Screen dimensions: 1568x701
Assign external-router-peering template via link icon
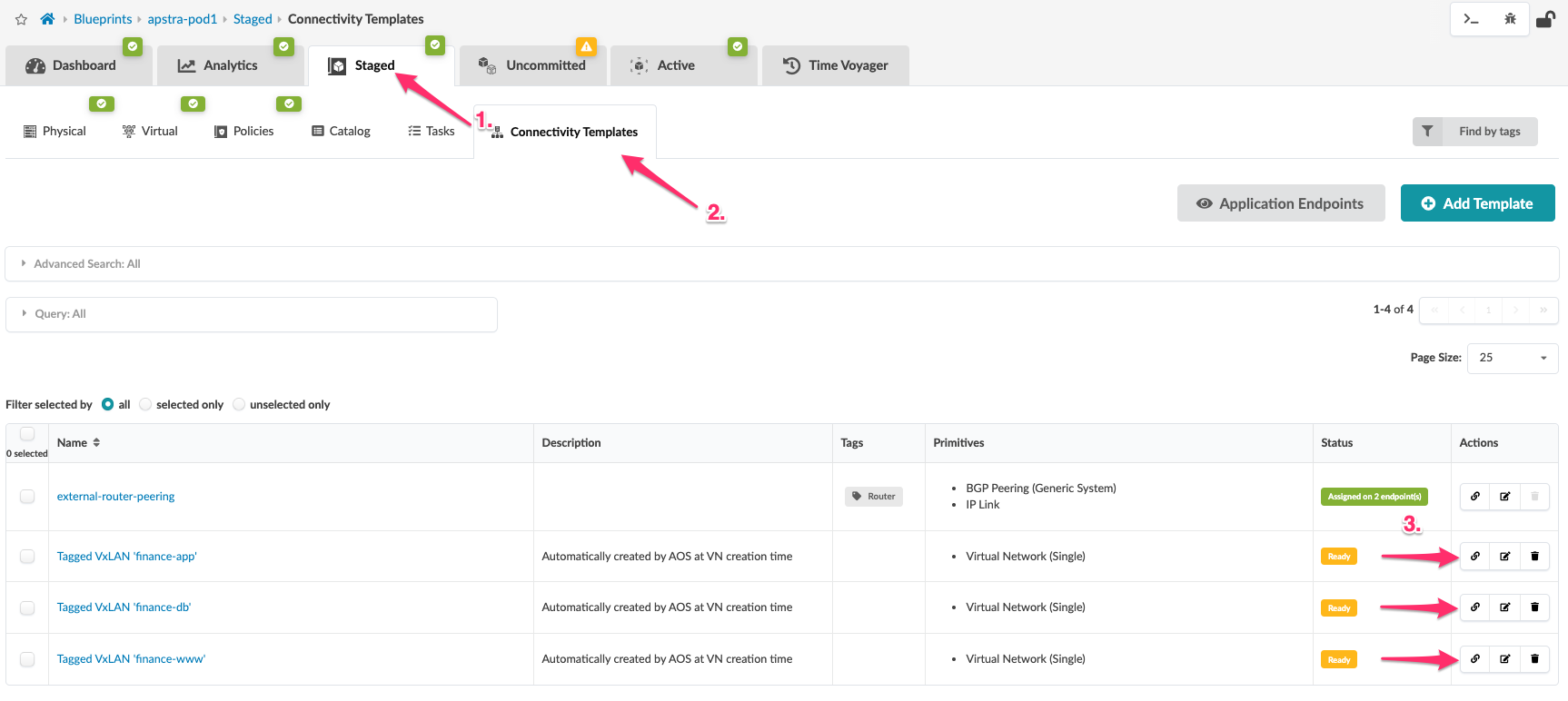1475,497
